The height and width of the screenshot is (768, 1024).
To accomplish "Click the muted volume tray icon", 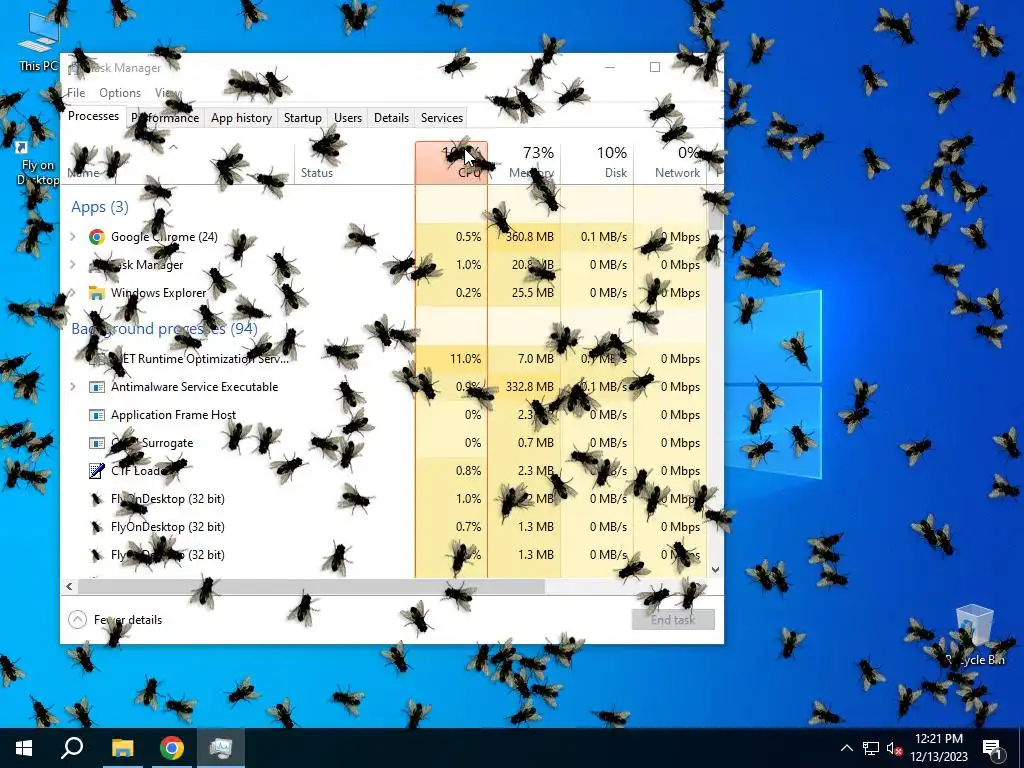I will coord(894,748).
